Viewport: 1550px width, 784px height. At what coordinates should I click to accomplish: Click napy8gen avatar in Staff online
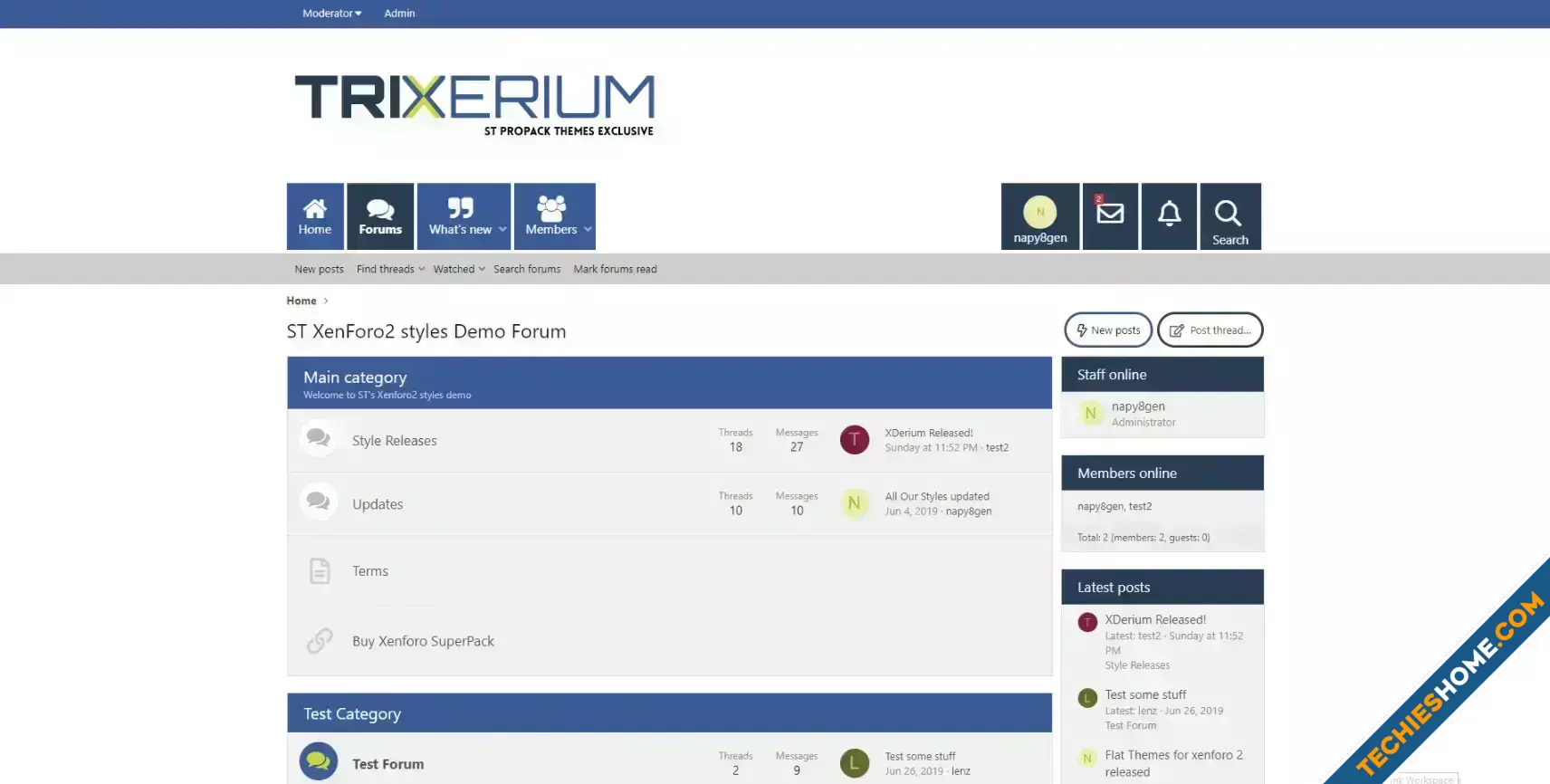[x=1090, y=414]
